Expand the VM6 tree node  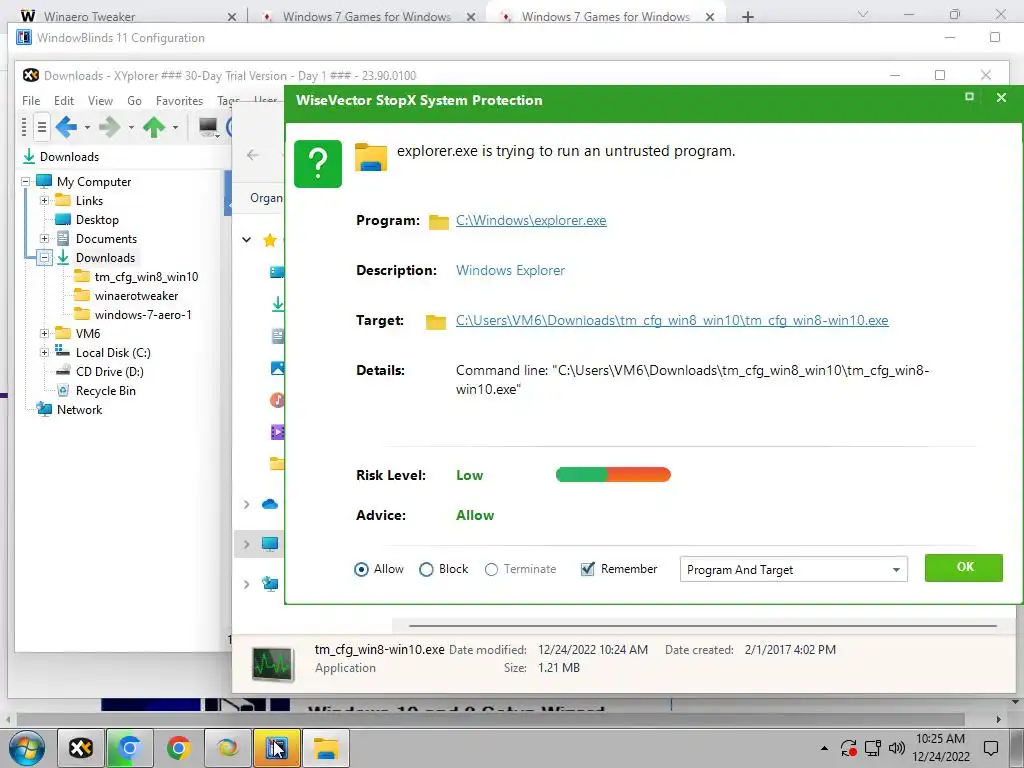(x=44, y=333)
